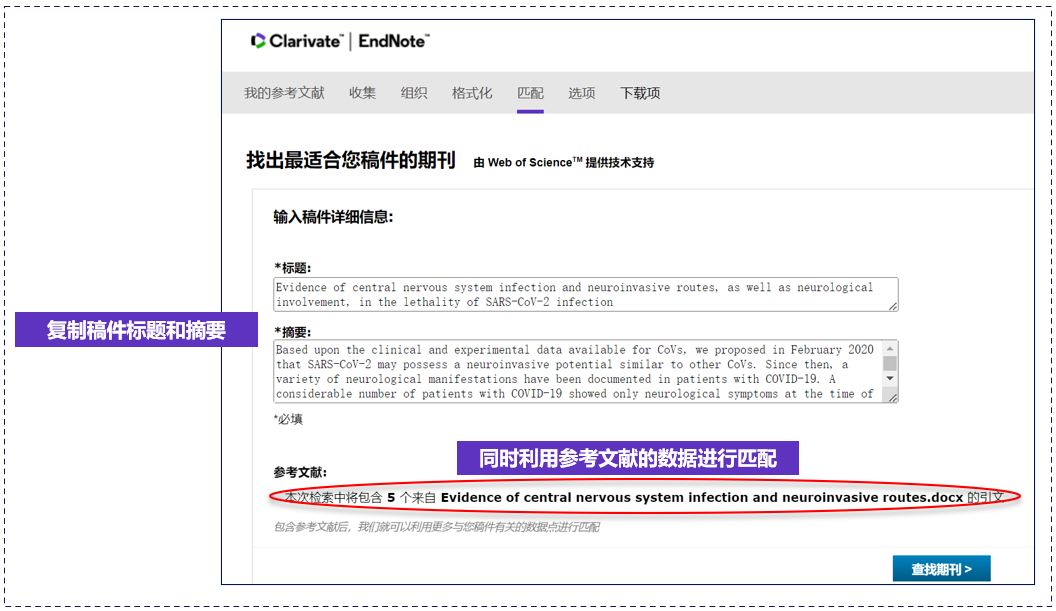Viewport: 1056px width, 611px height.
Task: Open the 选项 tab
Action: click(x=582, y=93)
